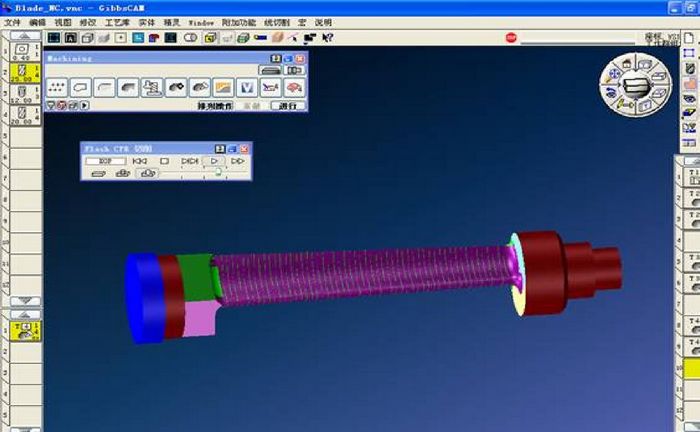Adjust the rendering speed slider

coord(218,173)
